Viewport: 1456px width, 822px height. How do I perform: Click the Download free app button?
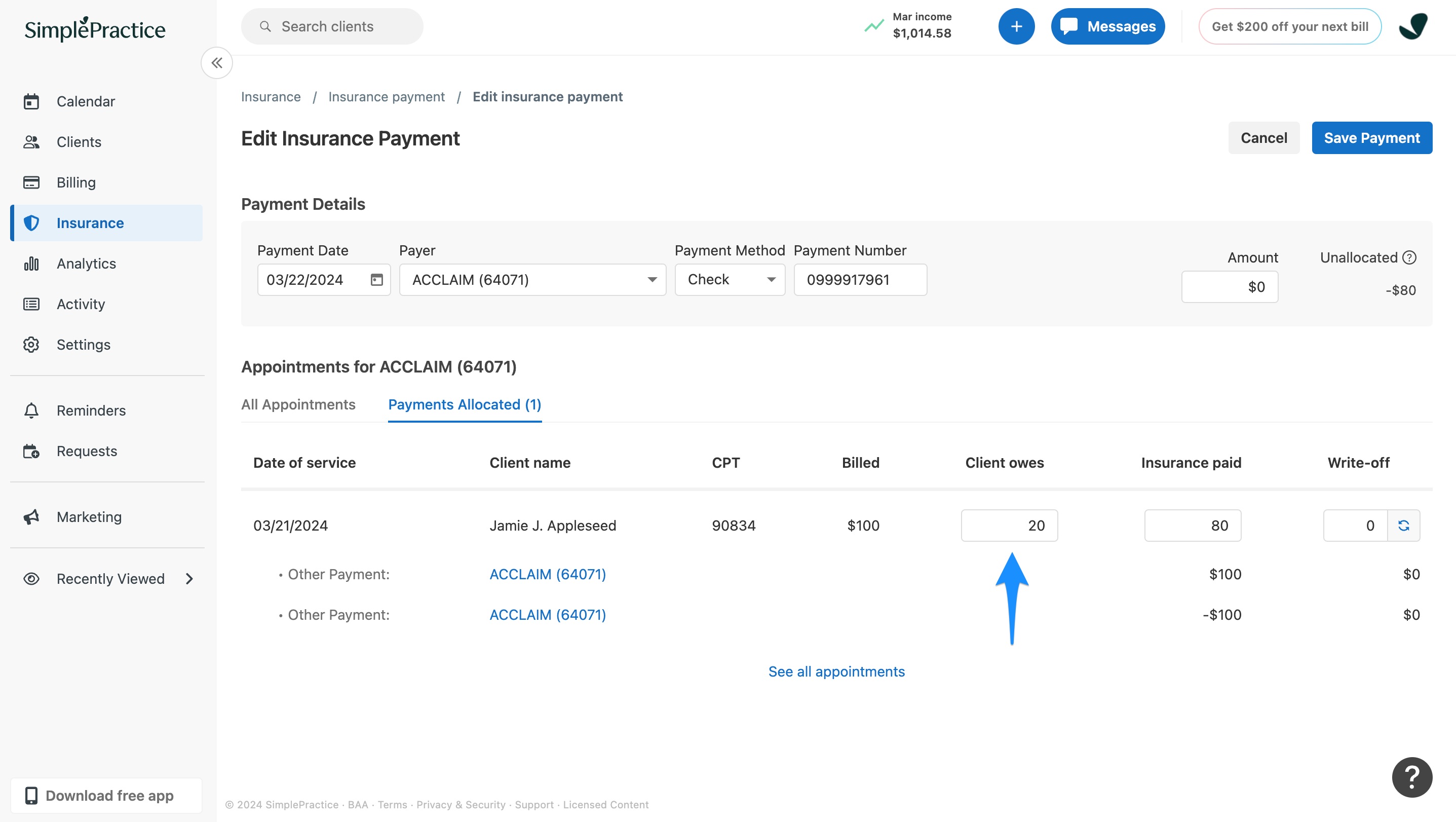[x=106, y=796]
